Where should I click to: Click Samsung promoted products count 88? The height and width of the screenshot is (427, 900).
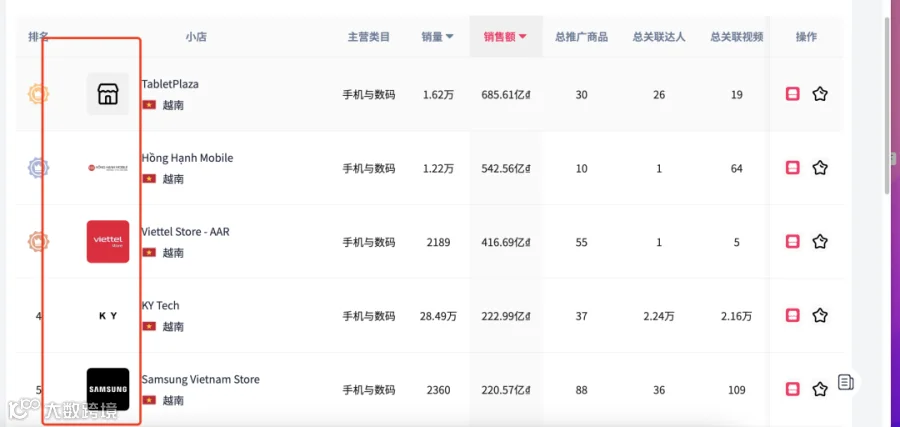pyautogui.click(x=581, y=390)
